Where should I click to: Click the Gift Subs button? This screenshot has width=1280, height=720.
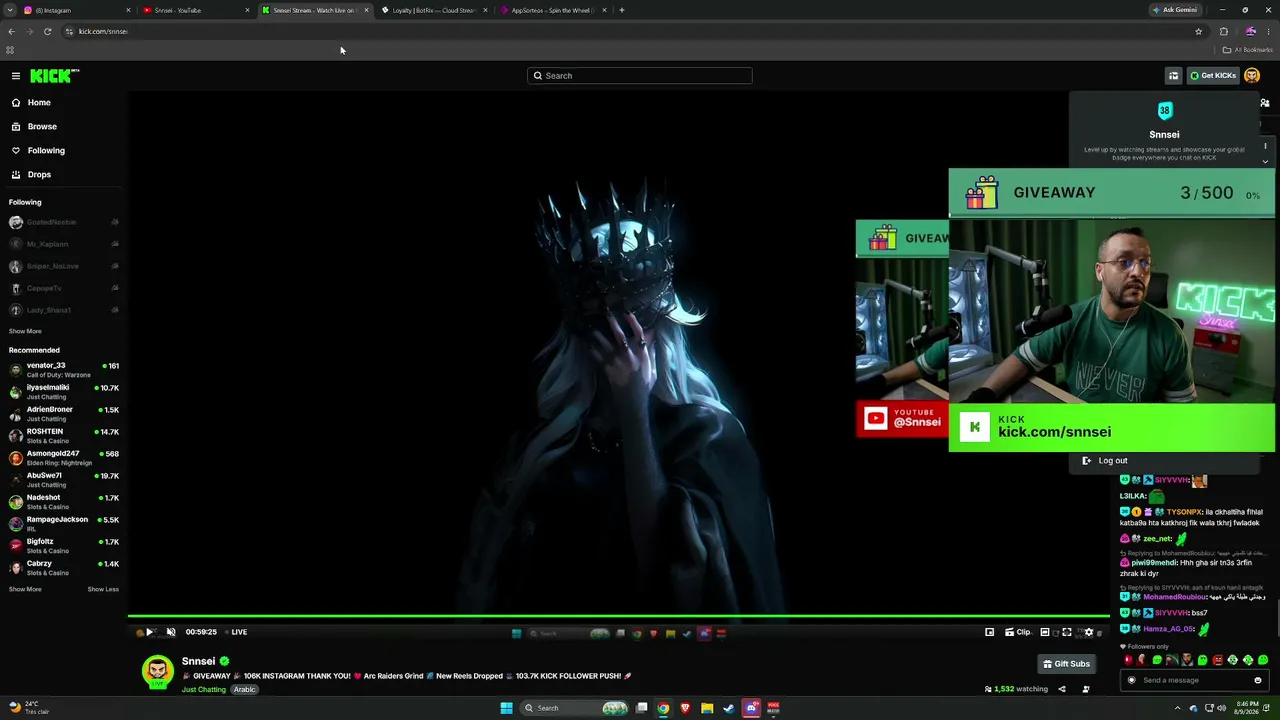coord(1066,664)
